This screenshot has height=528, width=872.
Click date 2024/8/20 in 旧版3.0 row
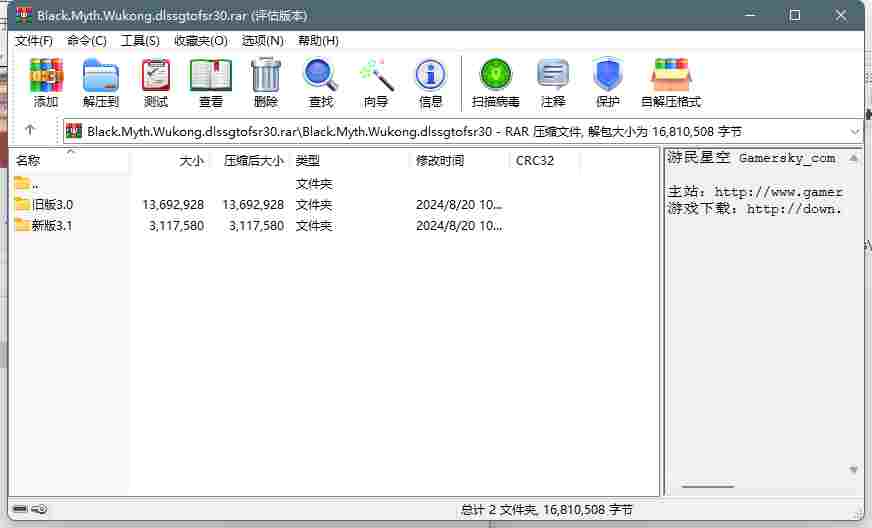tap(459, 205)
